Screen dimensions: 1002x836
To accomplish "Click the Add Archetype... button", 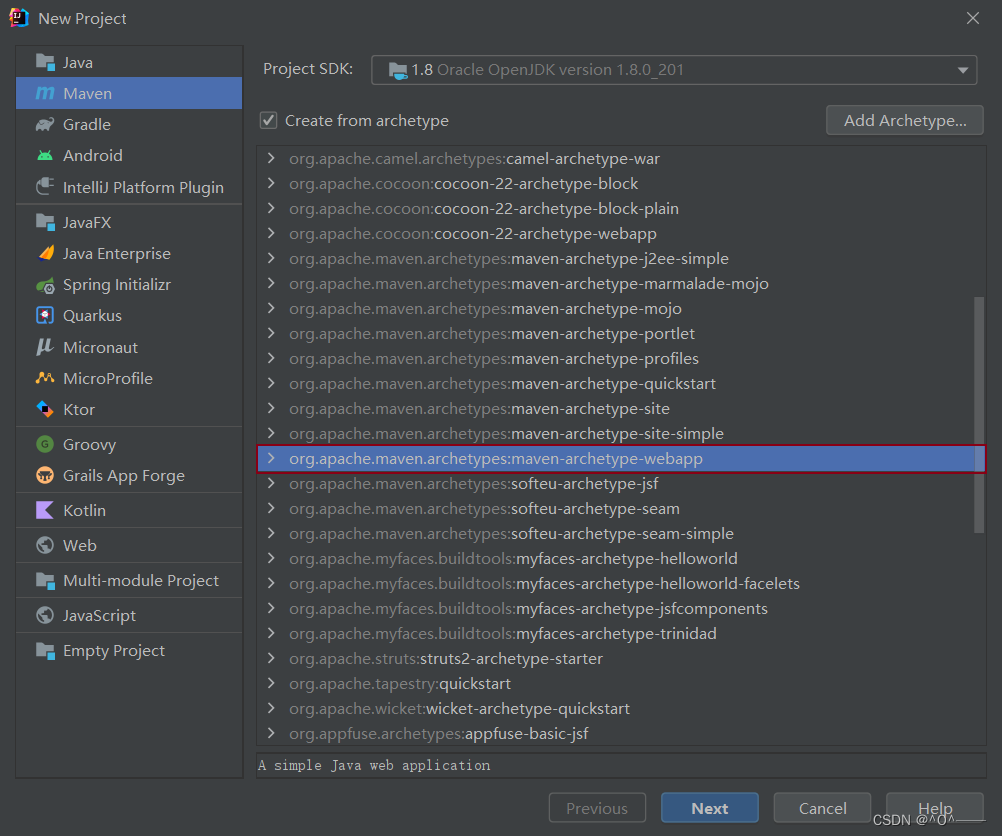I will click(x=904, y=120).
